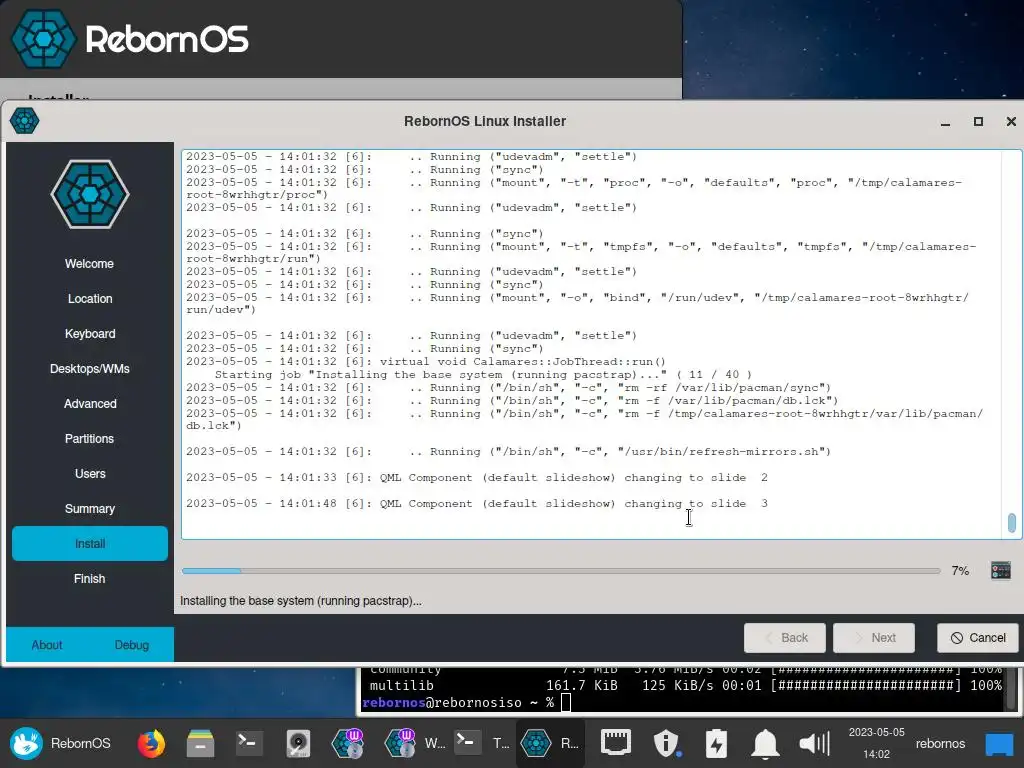1024x768 pixels.
Task: Select the Advanced step
Action: (89, 404)
